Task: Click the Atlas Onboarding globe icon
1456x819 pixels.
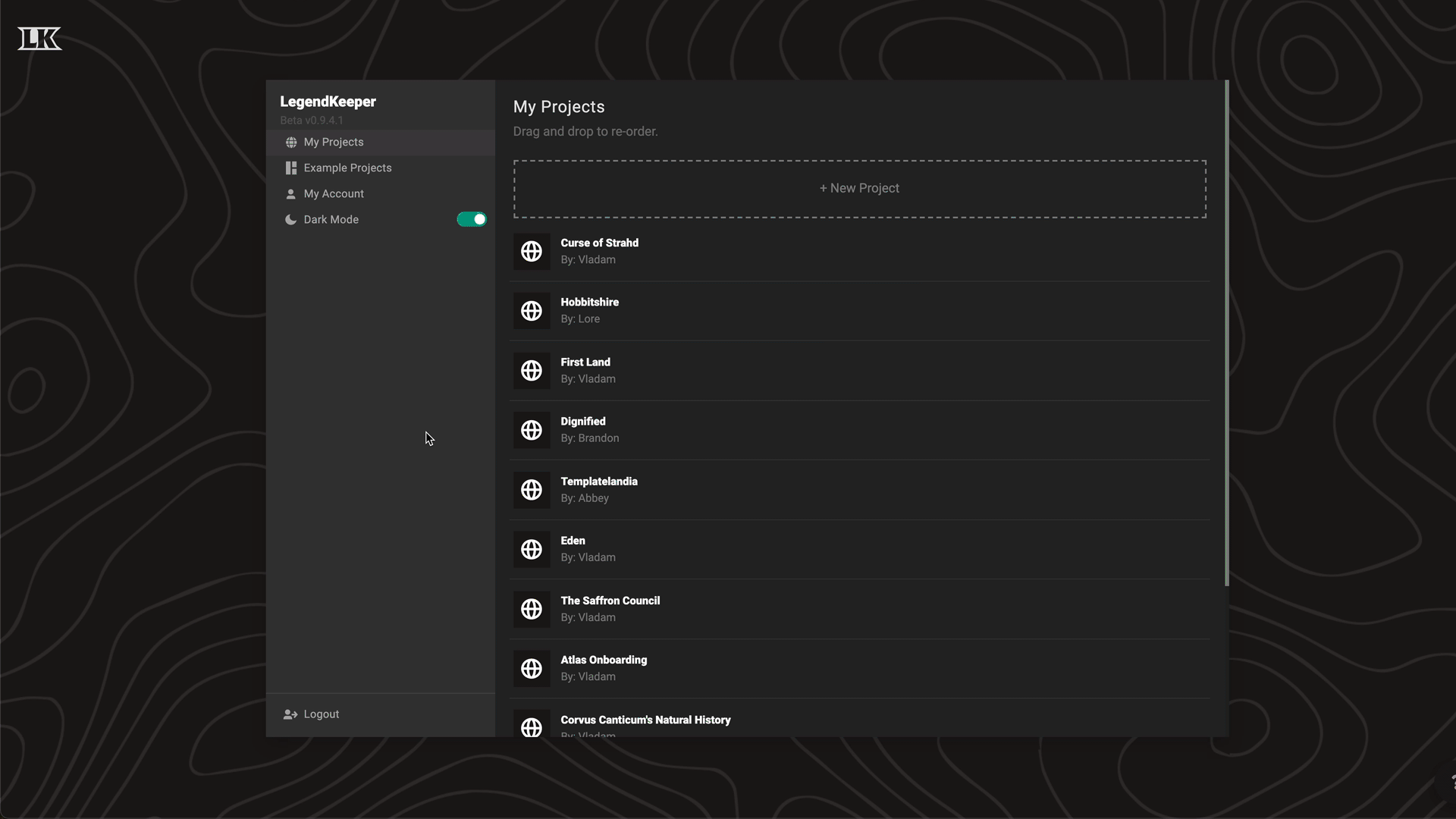Action: click(x=532, y=669)
